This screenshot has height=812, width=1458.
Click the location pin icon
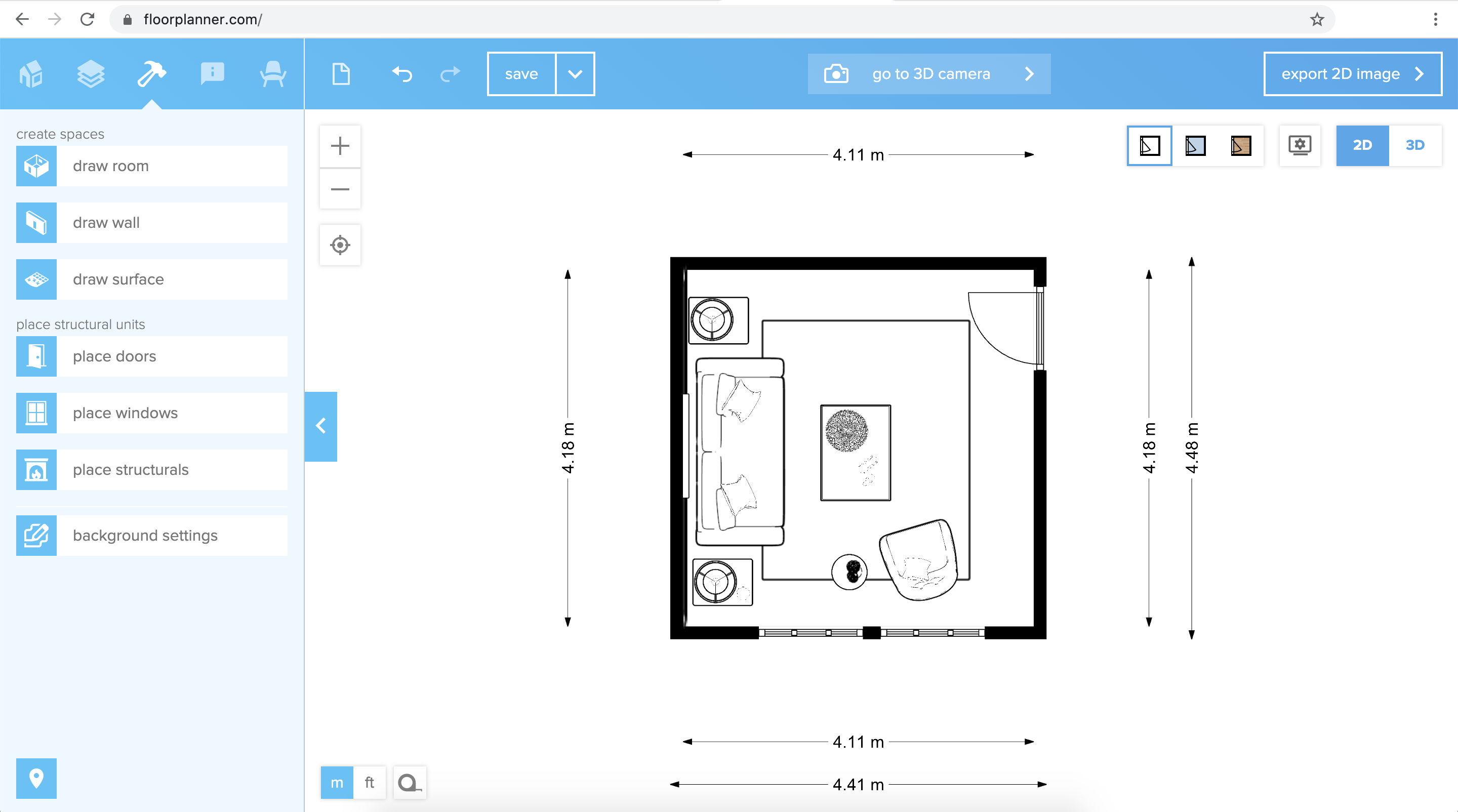[x=36, y=778]
